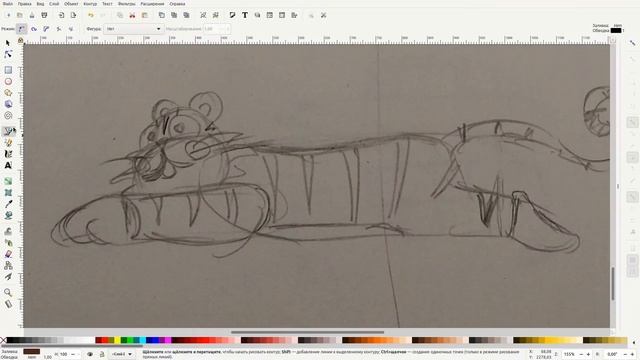Click the Paste icon
This screenshot has height=360, width=640.
click(144, 15)
